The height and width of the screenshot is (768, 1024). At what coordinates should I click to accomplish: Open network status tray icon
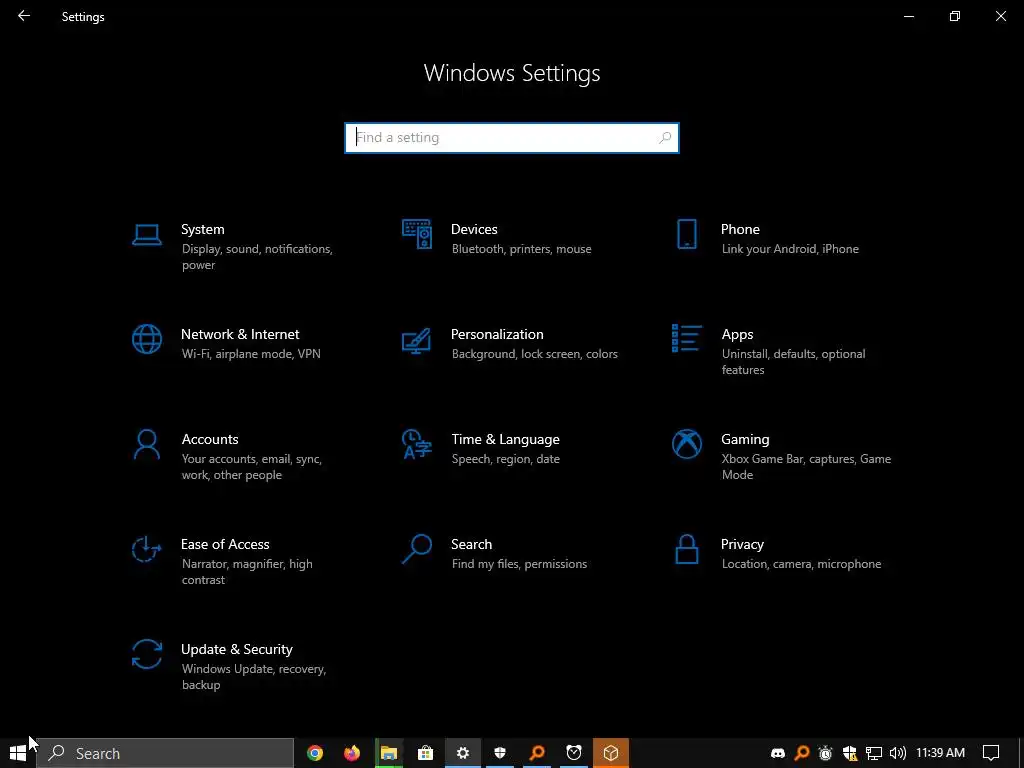pos(874,753)
